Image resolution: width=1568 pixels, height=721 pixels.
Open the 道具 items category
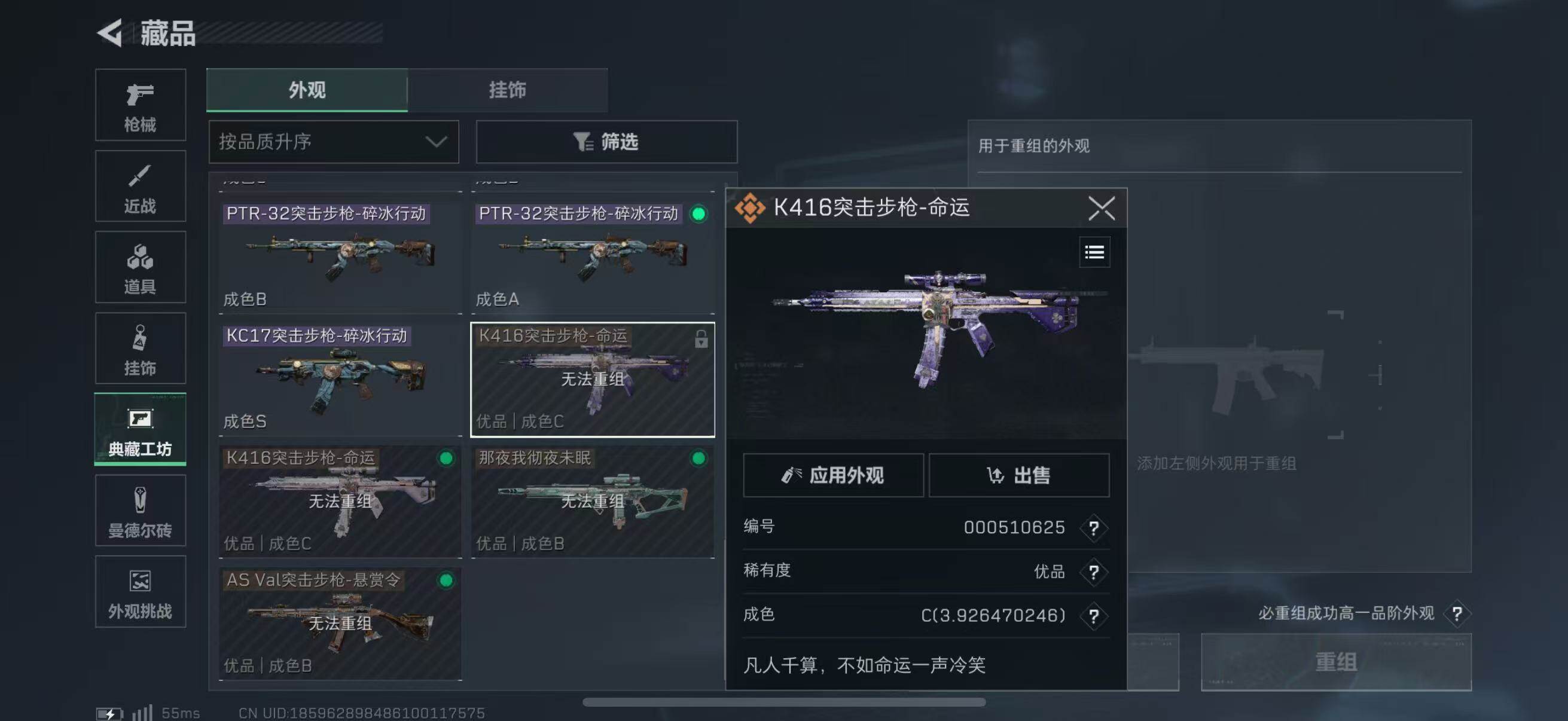pyautogui.click(x=141, y=267)
